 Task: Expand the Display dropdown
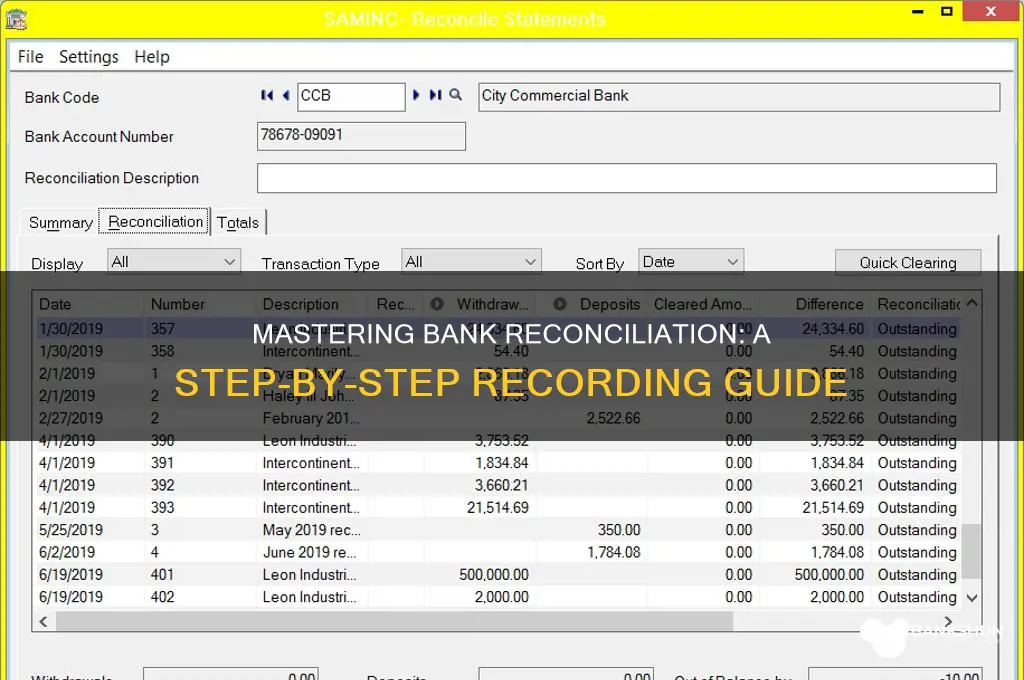229,262
